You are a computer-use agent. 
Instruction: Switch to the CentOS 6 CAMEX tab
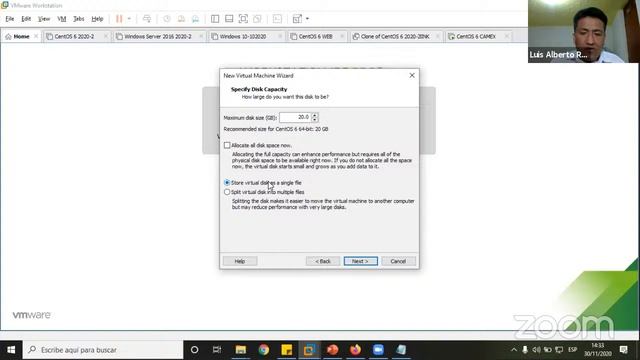(475, 36)
